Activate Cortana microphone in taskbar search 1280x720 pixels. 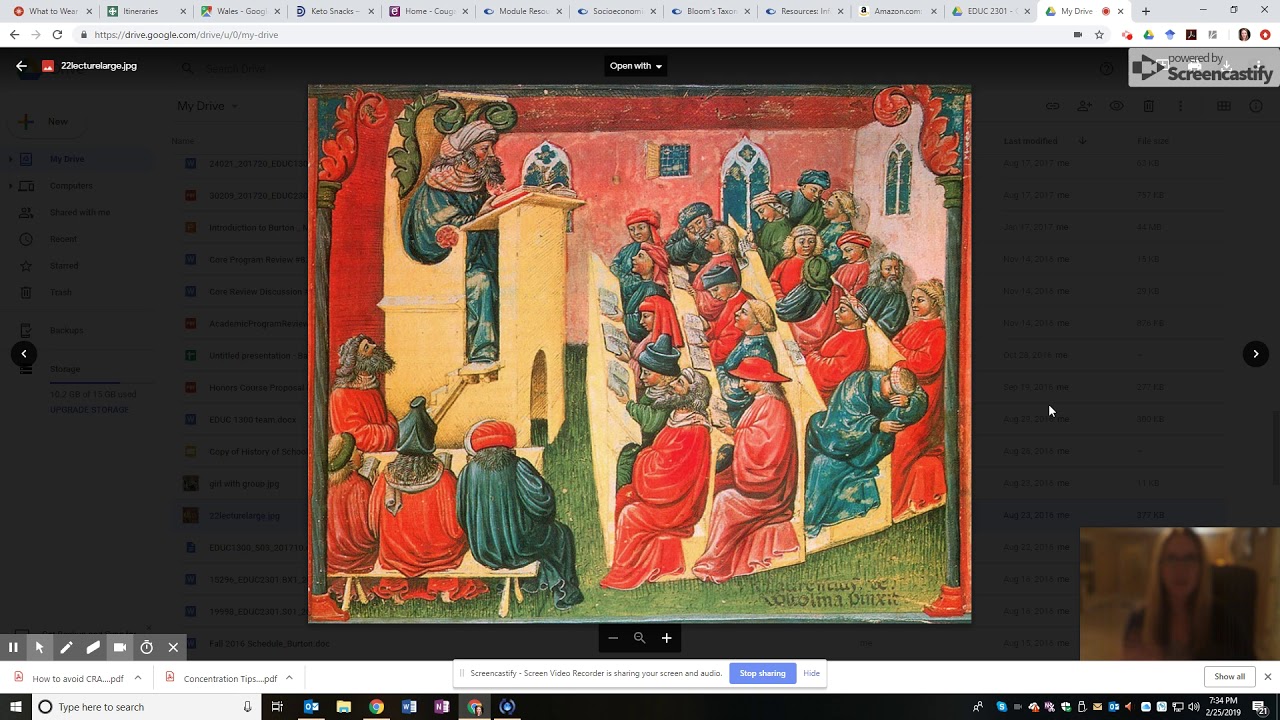coord(247,707)
